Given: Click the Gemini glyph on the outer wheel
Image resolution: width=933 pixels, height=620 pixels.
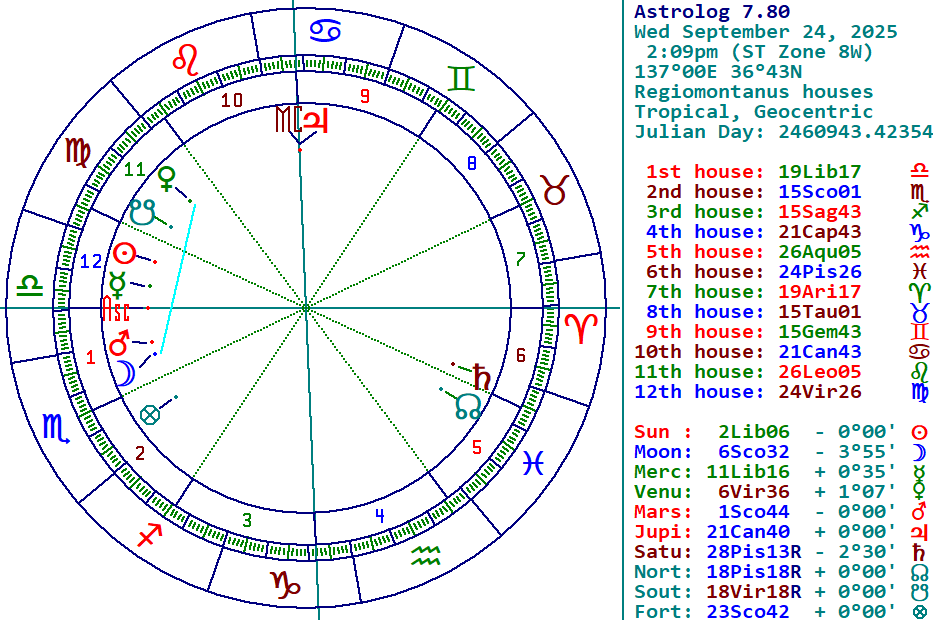Looking at the screenshot, I should point(460,79).
